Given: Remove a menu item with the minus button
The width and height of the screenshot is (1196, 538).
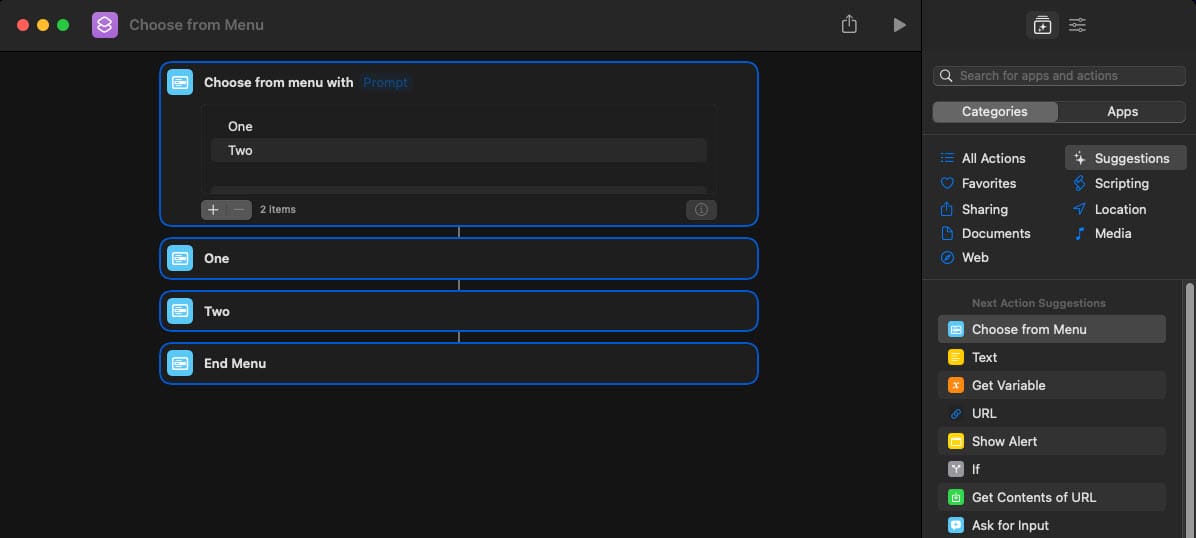Looking at the screenshot, I should coord(239,209).
